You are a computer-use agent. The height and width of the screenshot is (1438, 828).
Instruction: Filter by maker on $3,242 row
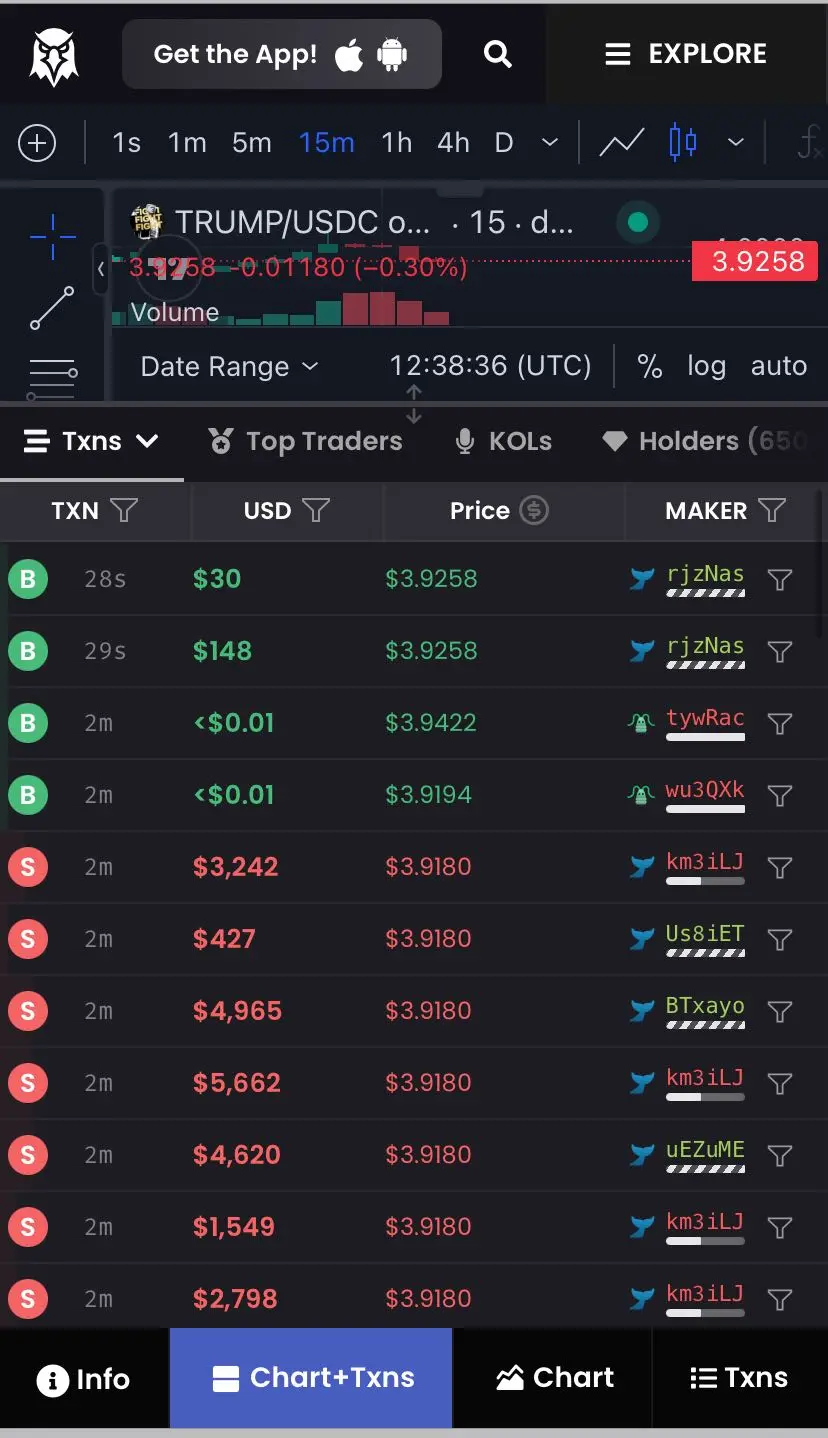click(x=780, y=867)
